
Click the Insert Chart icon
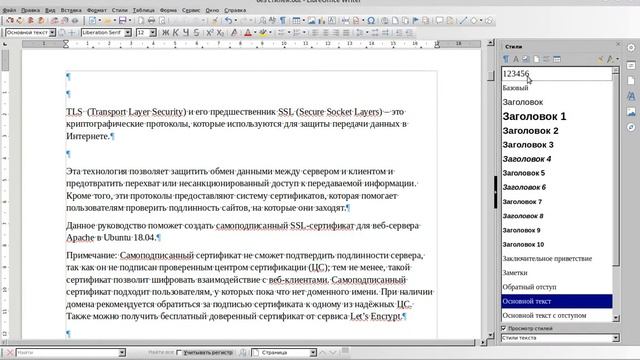[322, 20]
